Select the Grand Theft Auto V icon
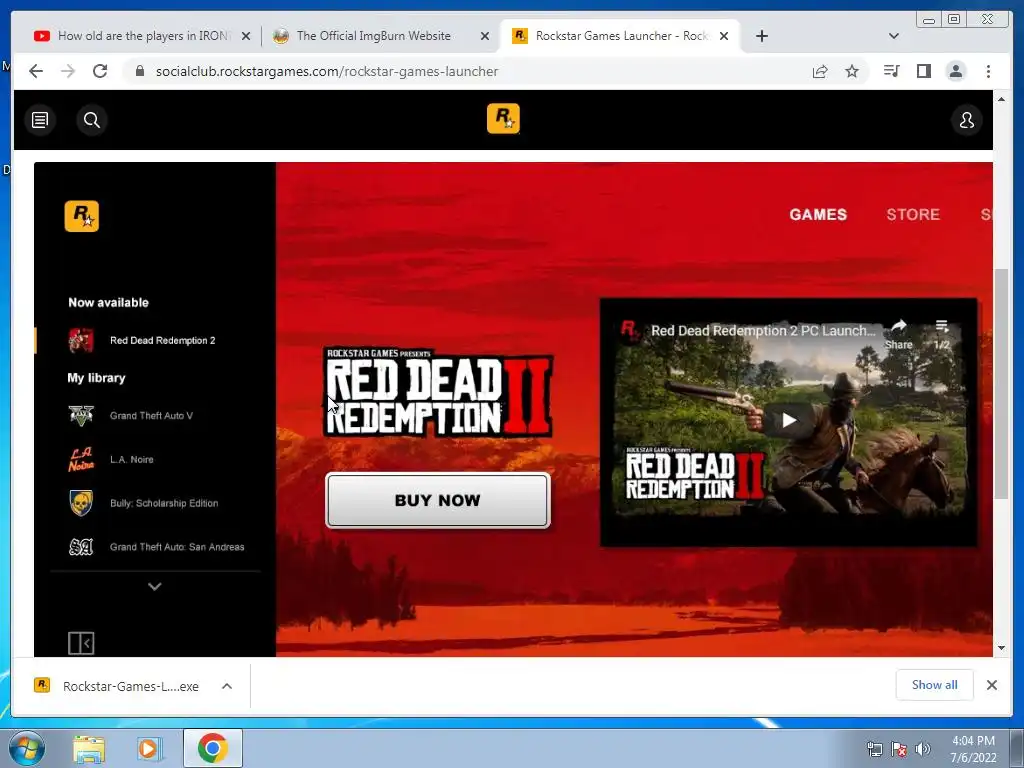The width and height of the screenshot is (1024, 768). click(81, 415)
